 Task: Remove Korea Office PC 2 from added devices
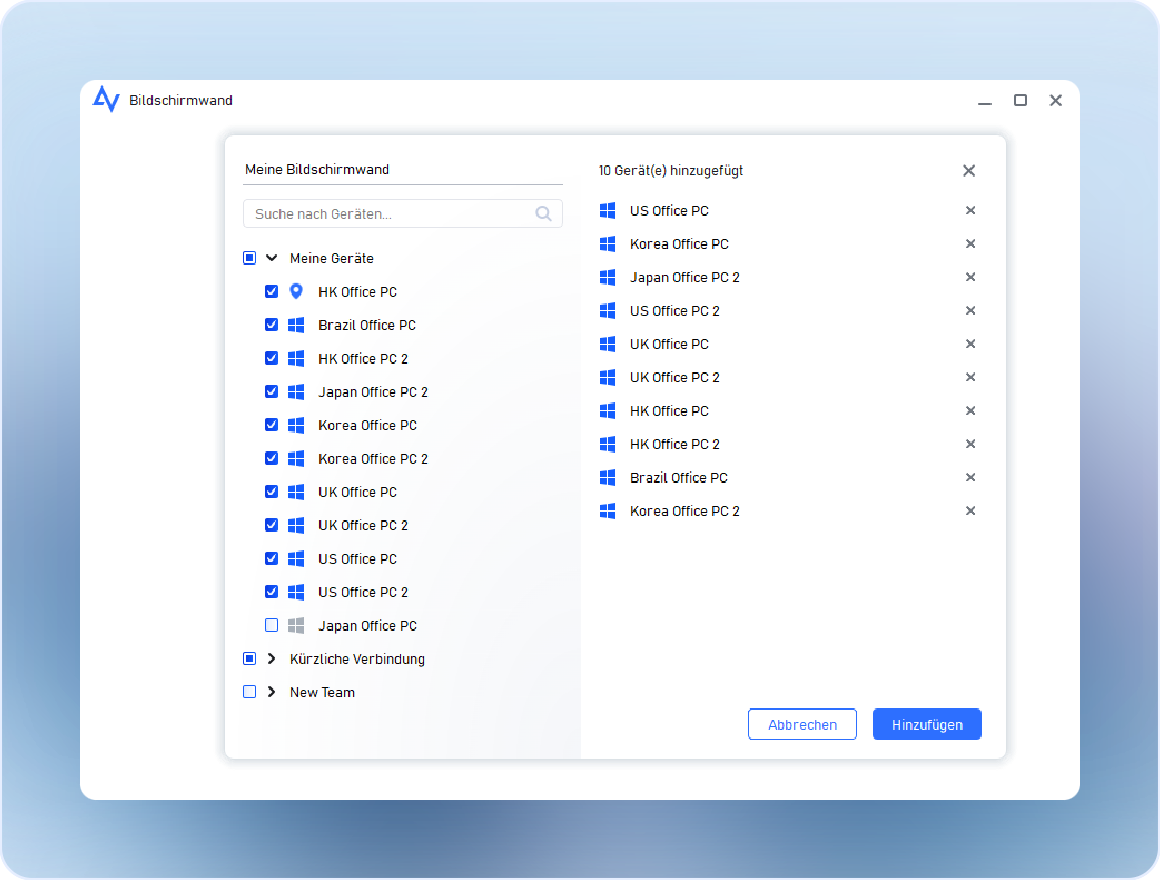tap(970, 511)
